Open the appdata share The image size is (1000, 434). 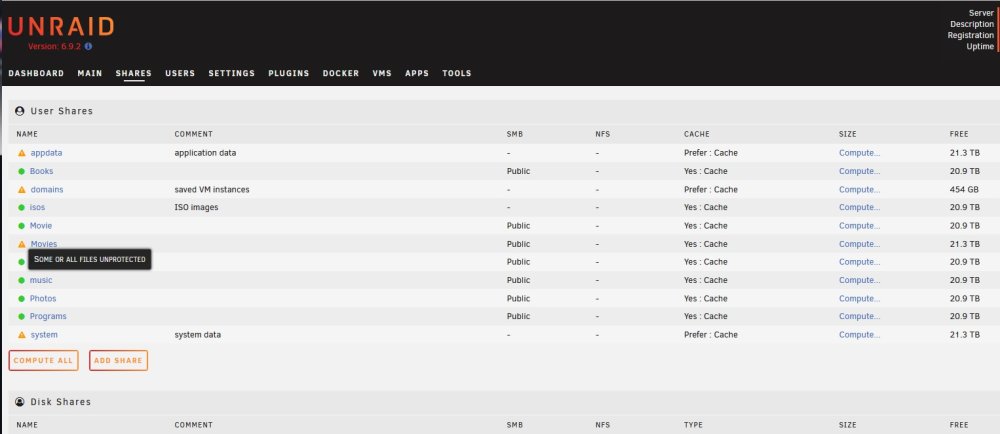pos(47,153)
